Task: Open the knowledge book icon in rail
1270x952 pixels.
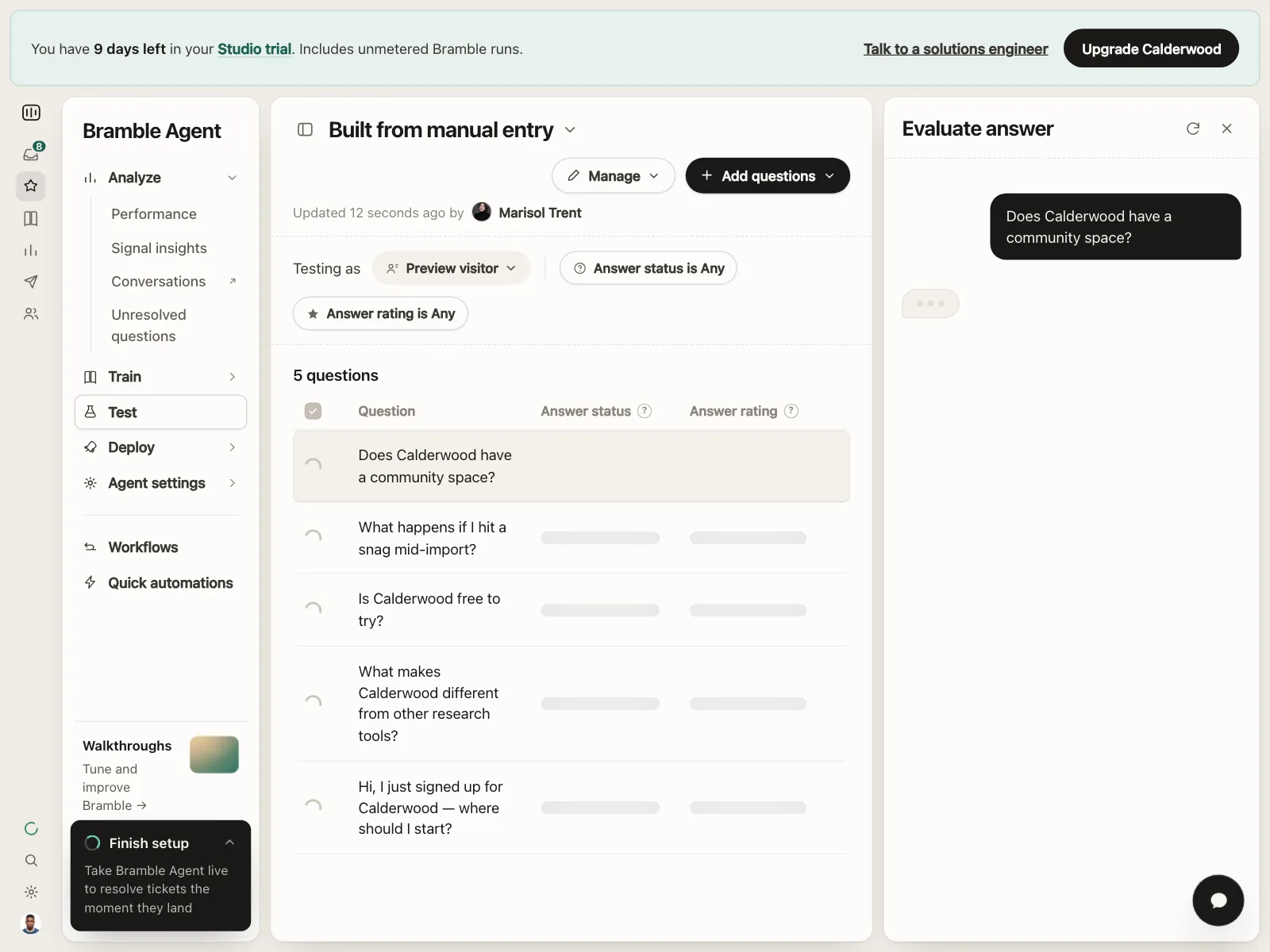Action: coord(31,218)
